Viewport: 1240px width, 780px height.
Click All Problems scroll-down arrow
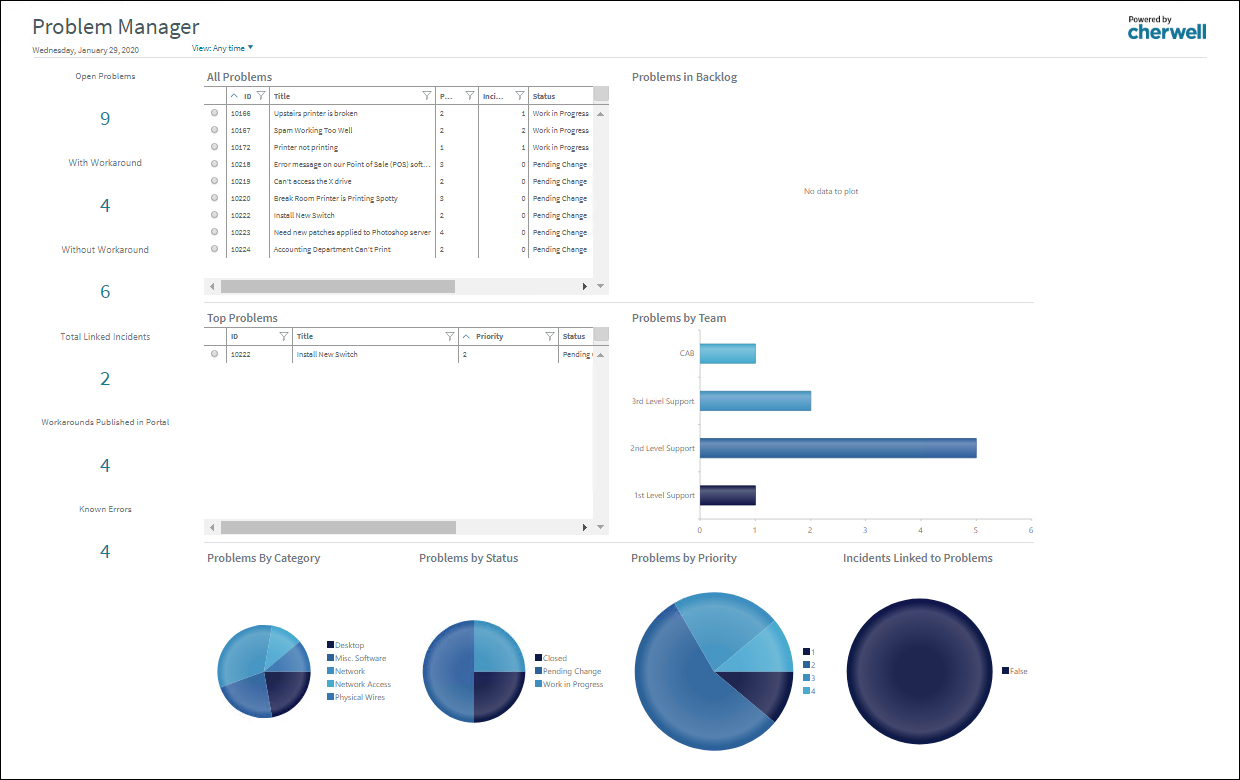[x=601, y=287]
